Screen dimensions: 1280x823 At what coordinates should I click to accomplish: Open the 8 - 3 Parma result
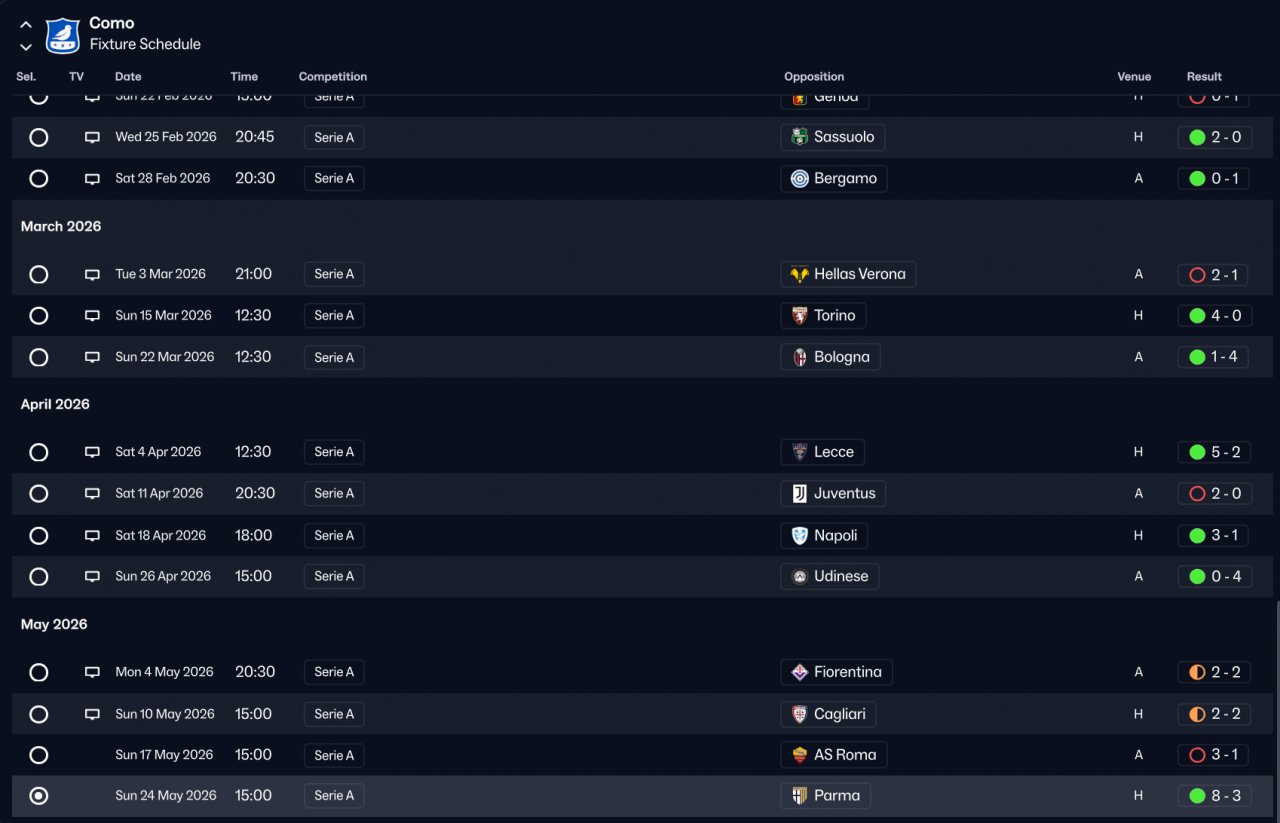[x=1215, y=796]
